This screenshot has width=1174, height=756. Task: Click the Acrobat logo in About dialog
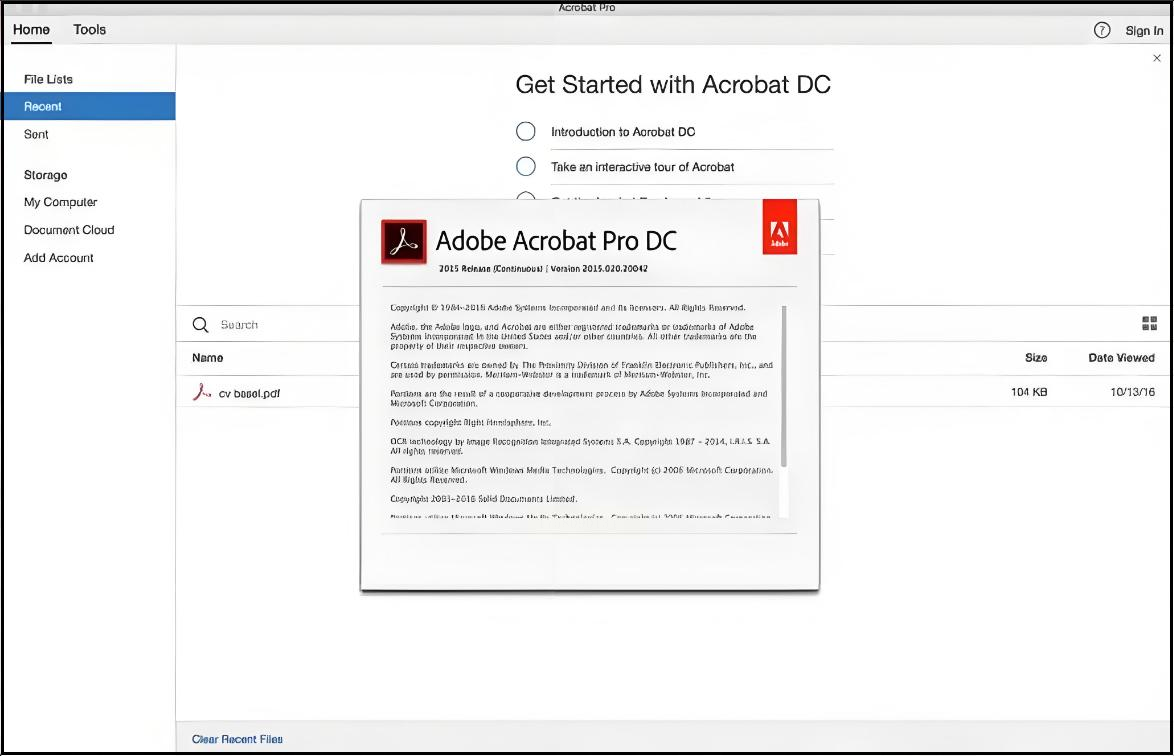(404, 242)
